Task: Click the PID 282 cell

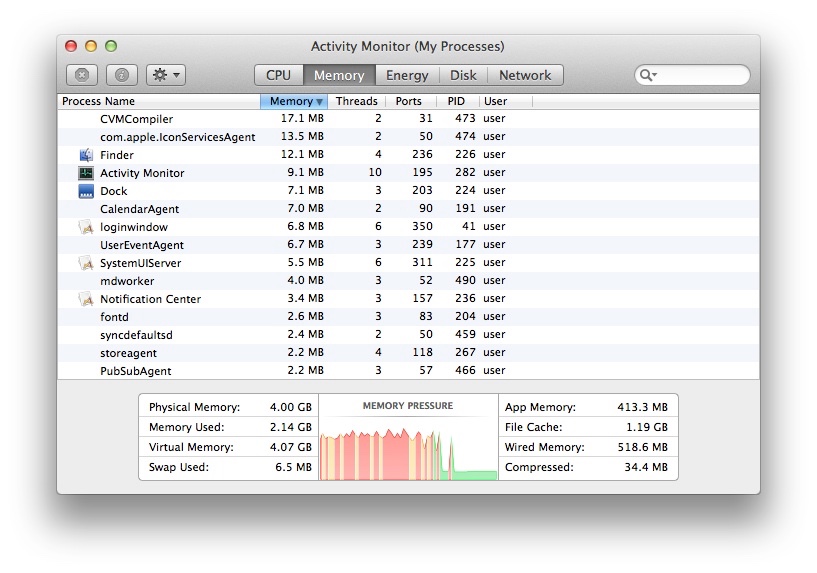Action: click(465, 172)
